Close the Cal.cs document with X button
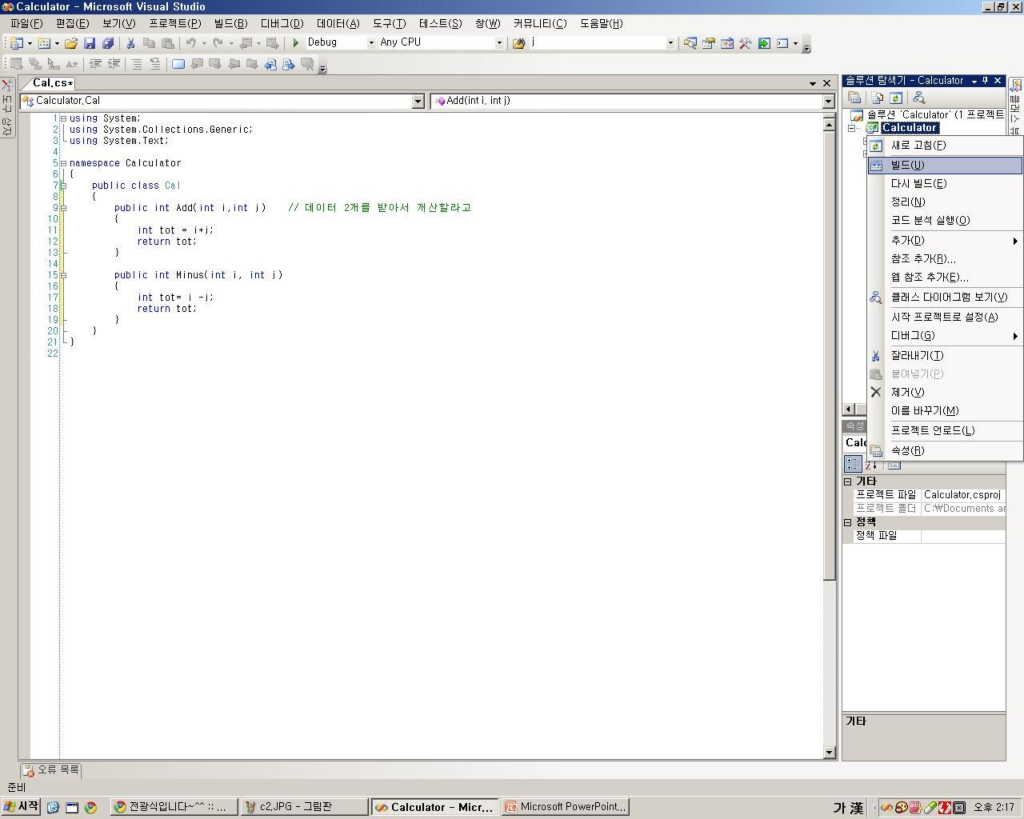Image resolution: width=1024 pixels, height=819 pixels. coord(827,83)
